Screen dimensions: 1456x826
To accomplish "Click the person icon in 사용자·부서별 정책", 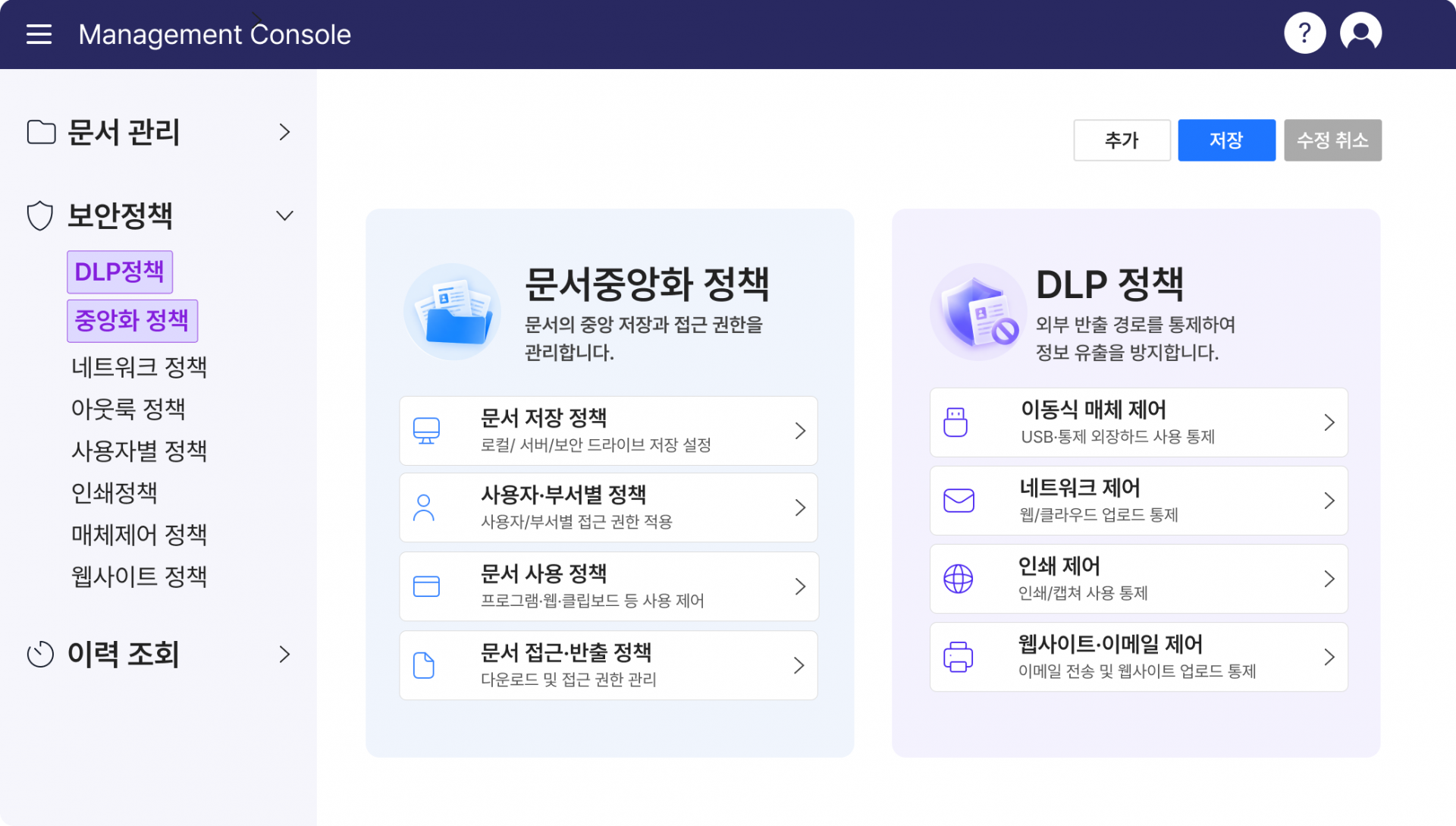I will click(x=424, y=507).
